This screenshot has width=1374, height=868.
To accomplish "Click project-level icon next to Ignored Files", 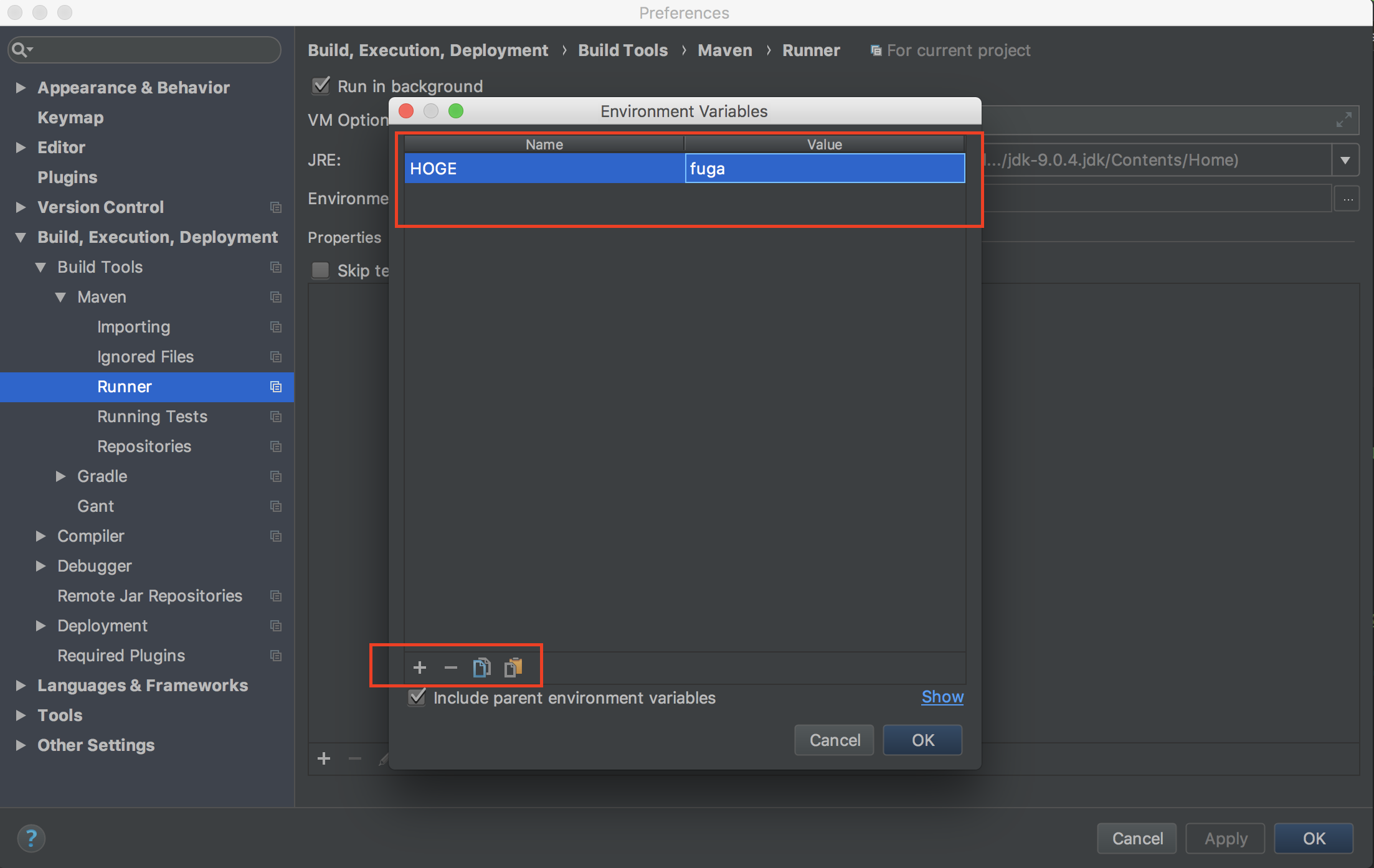I will (x=276, y=357).
